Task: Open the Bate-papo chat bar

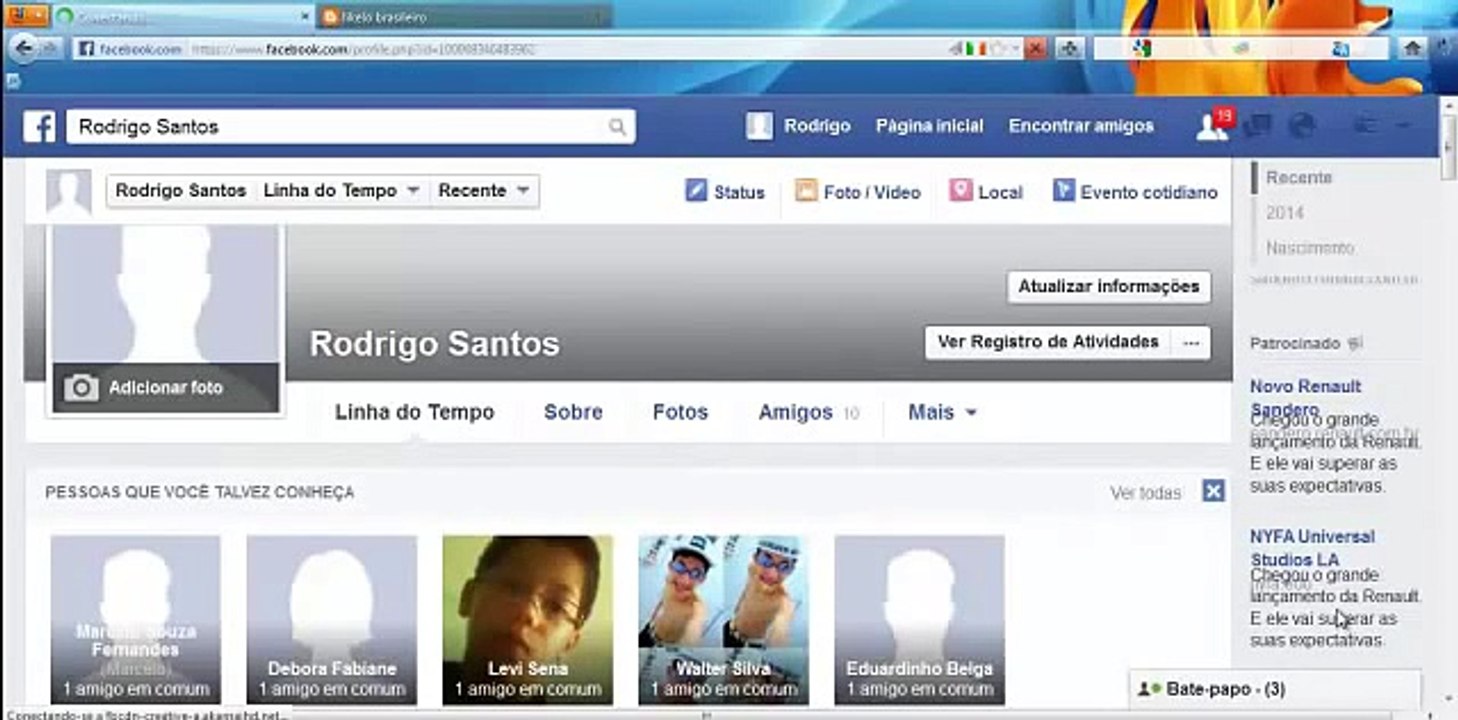Action: click(x=1275, y=689)
